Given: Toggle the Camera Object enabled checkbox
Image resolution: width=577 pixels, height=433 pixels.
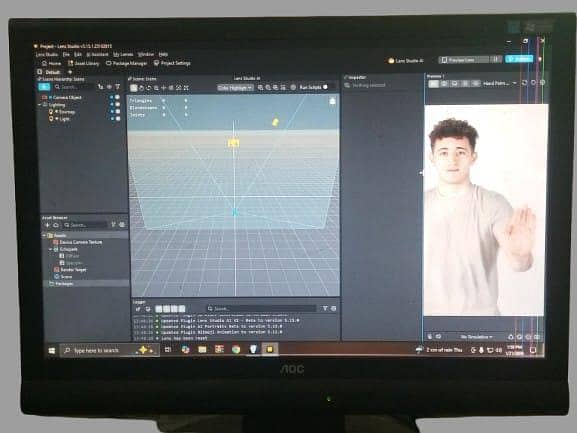Looking at the screenshot, I should tap(117, 97).
